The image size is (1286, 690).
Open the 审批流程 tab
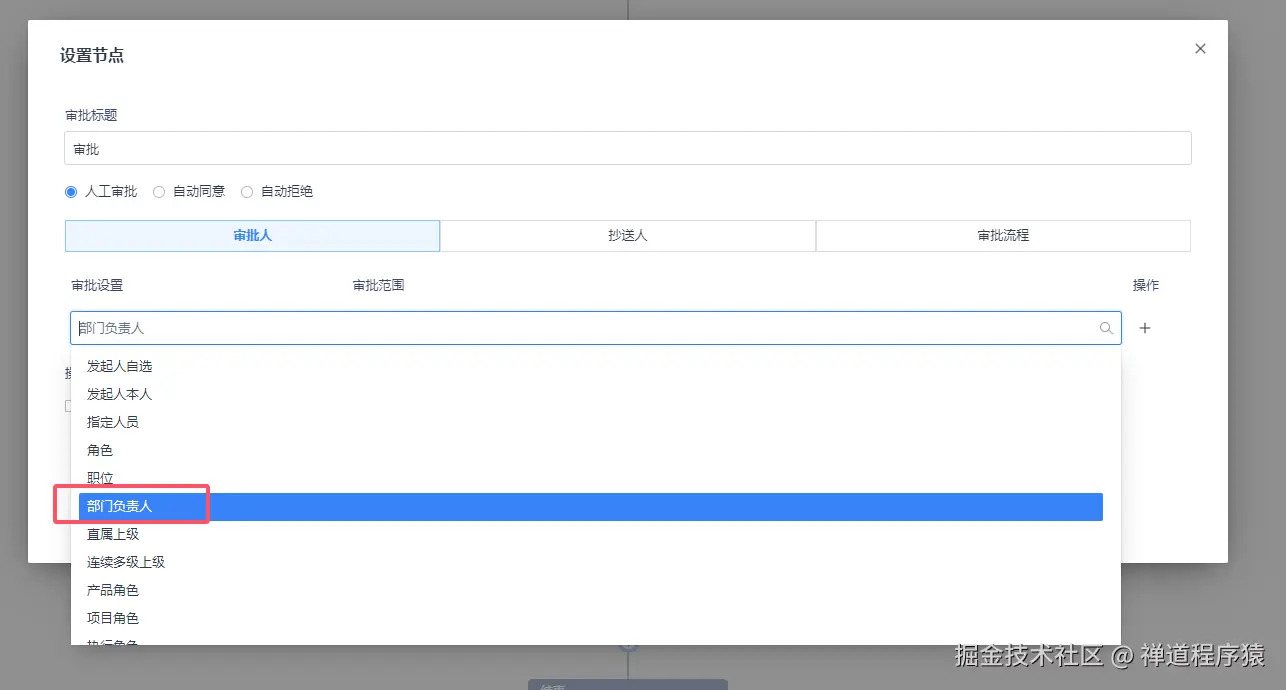(1002, 235)
